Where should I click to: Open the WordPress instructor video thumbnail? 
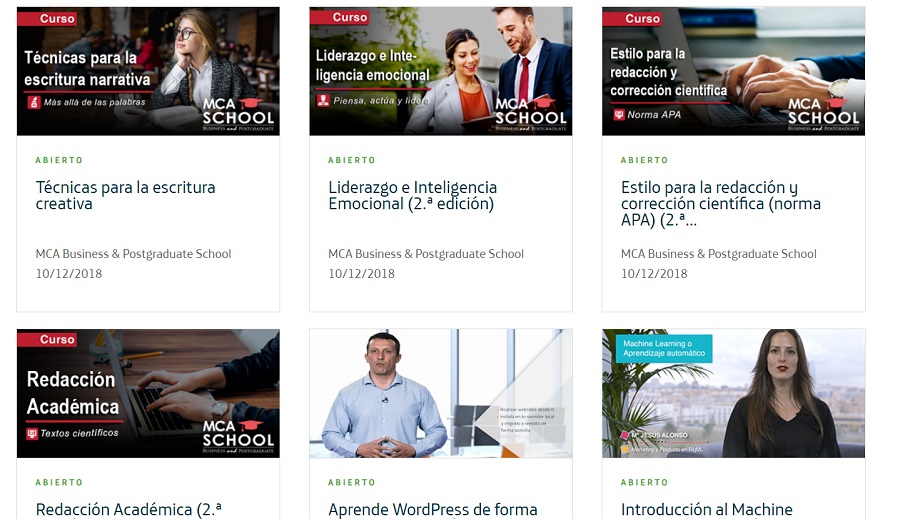tap(441, 393)
